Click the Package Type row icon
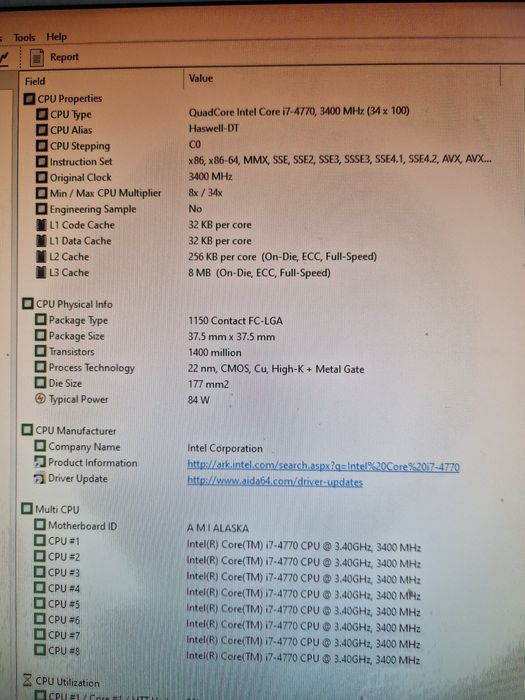Image resolution: width=525 pixels, height=700 pixels. click(40, 320)
